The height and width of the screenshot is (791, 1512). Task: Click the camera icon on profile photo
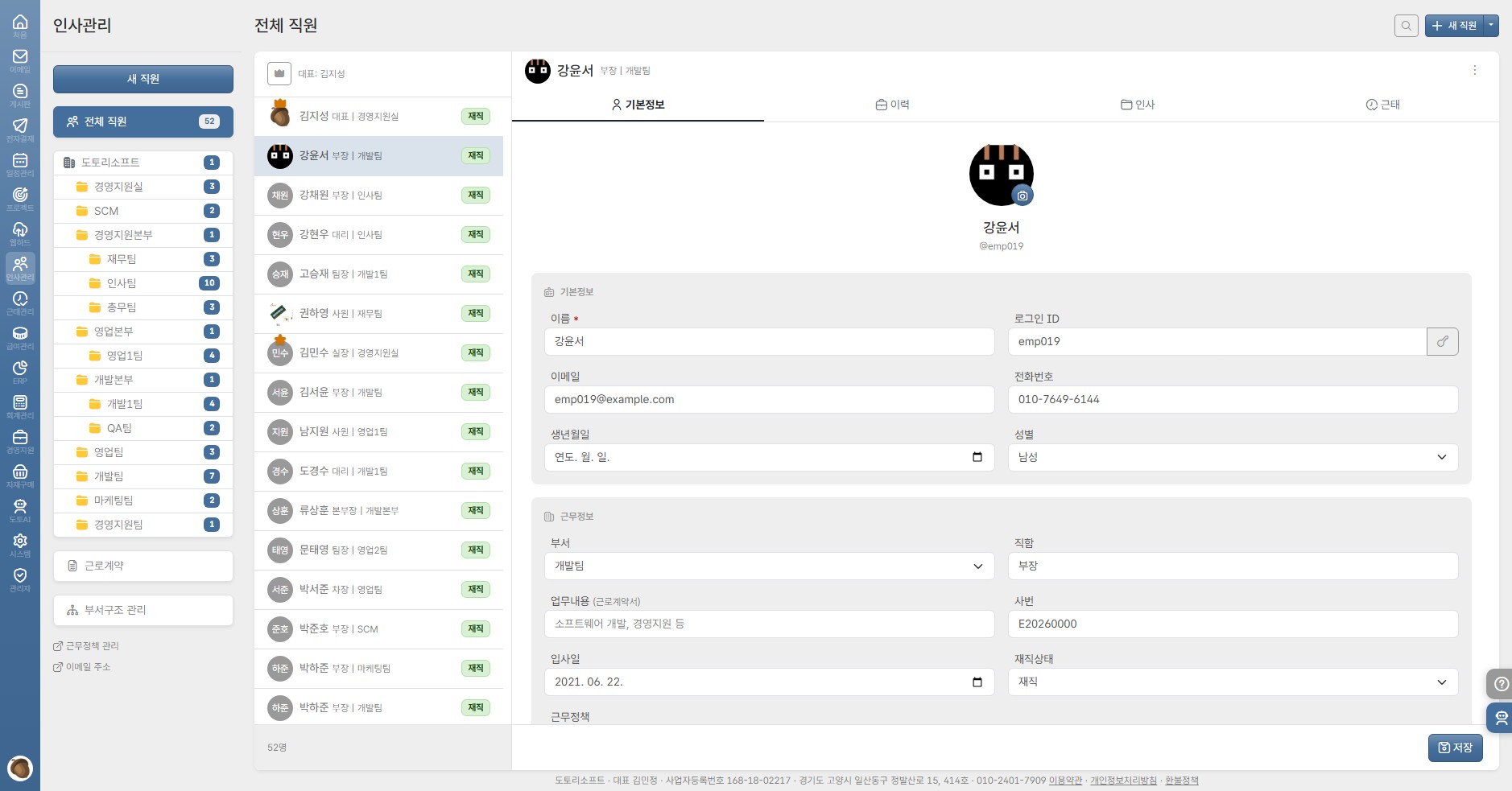pyautogui.click(x=1022, y=196)
